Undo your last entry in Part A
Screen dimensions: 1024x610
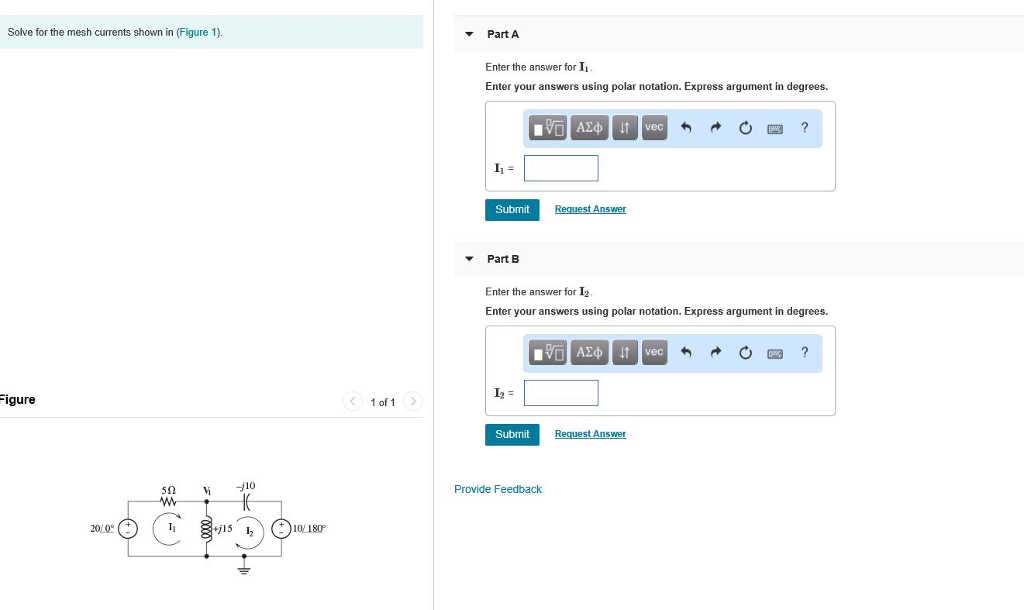(x=685, y=128)
